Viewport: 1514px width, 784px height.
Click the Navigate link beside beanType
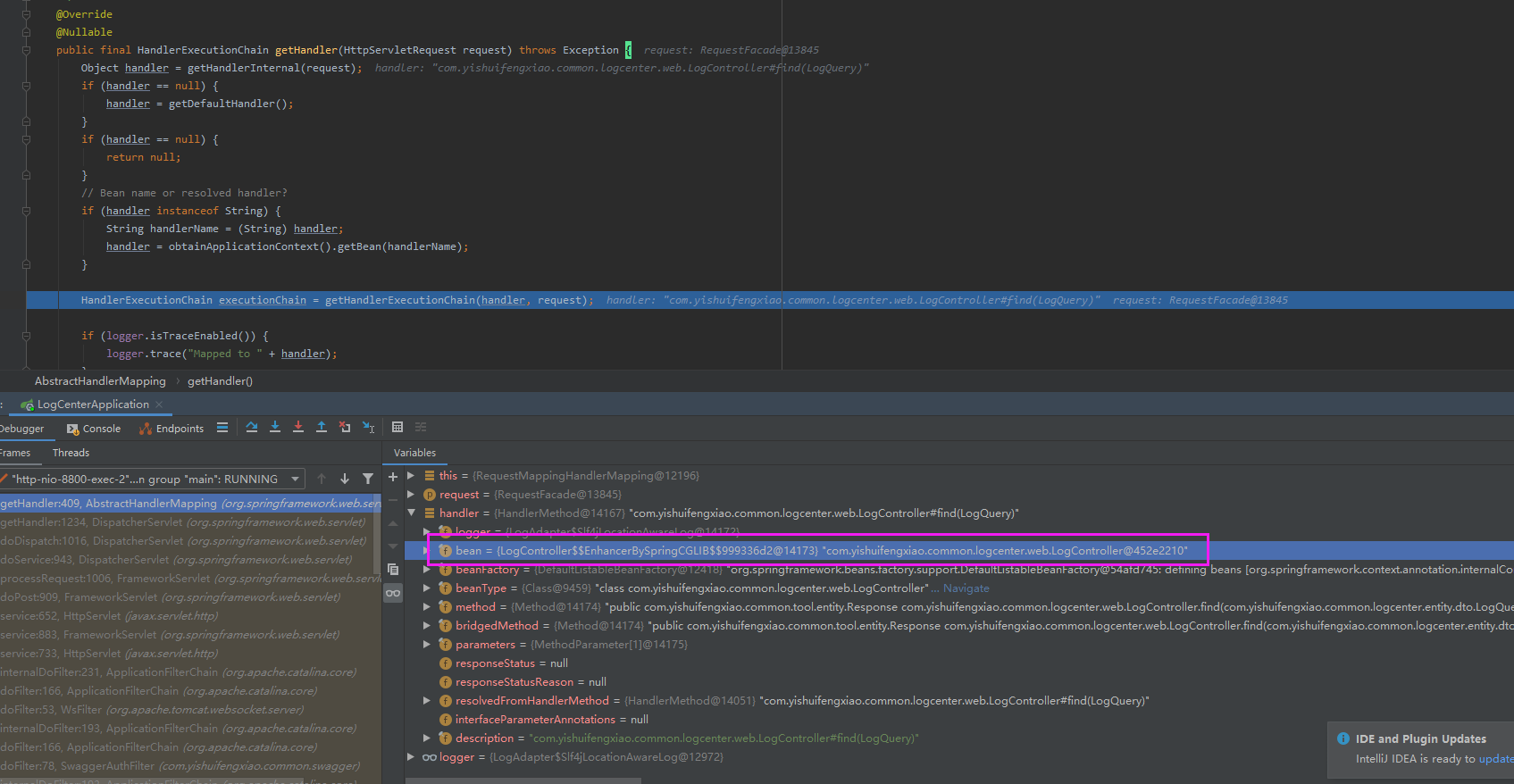pos(966,588)
